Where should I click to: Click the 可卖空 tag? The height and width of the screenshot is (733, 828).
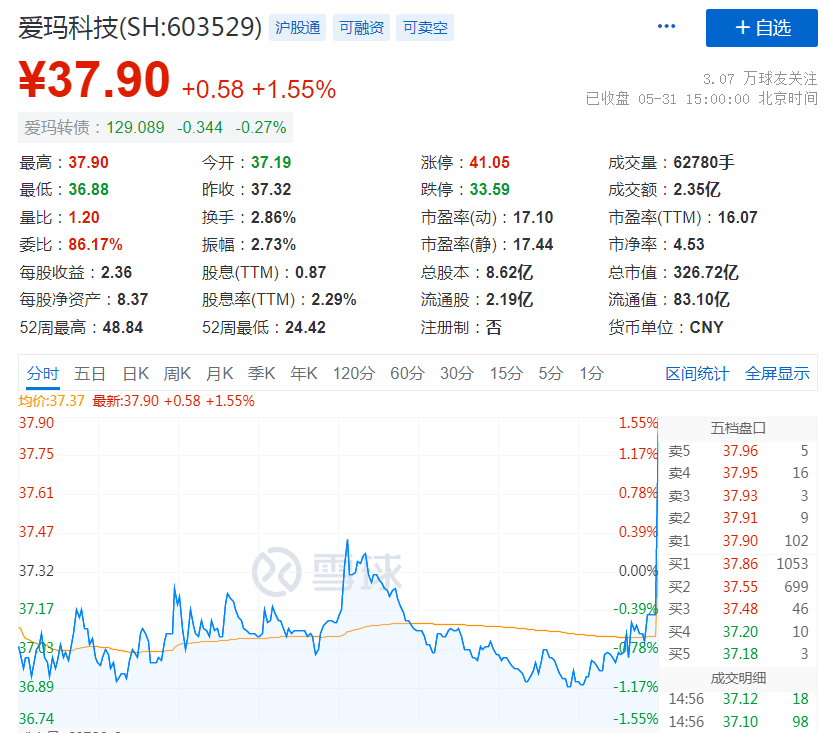425,27
